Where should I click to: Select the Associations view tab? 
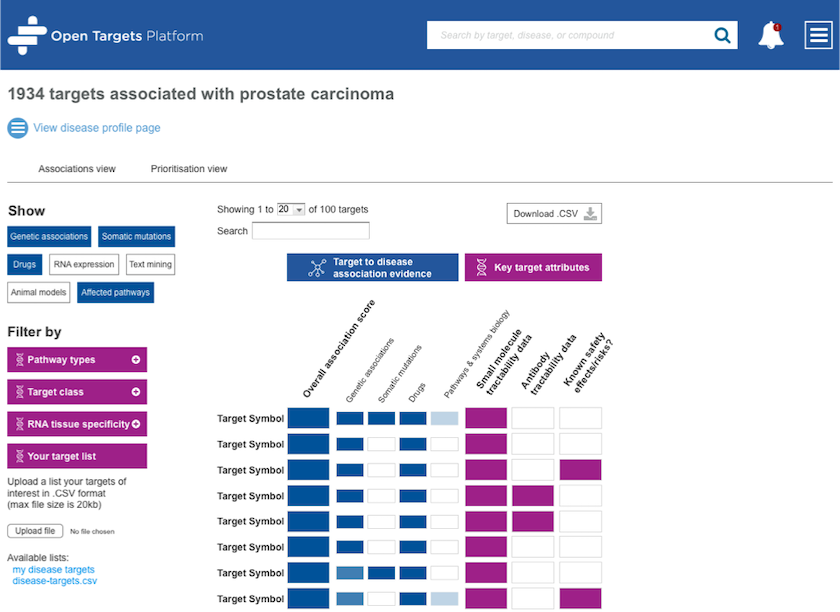tap(77, 168)
